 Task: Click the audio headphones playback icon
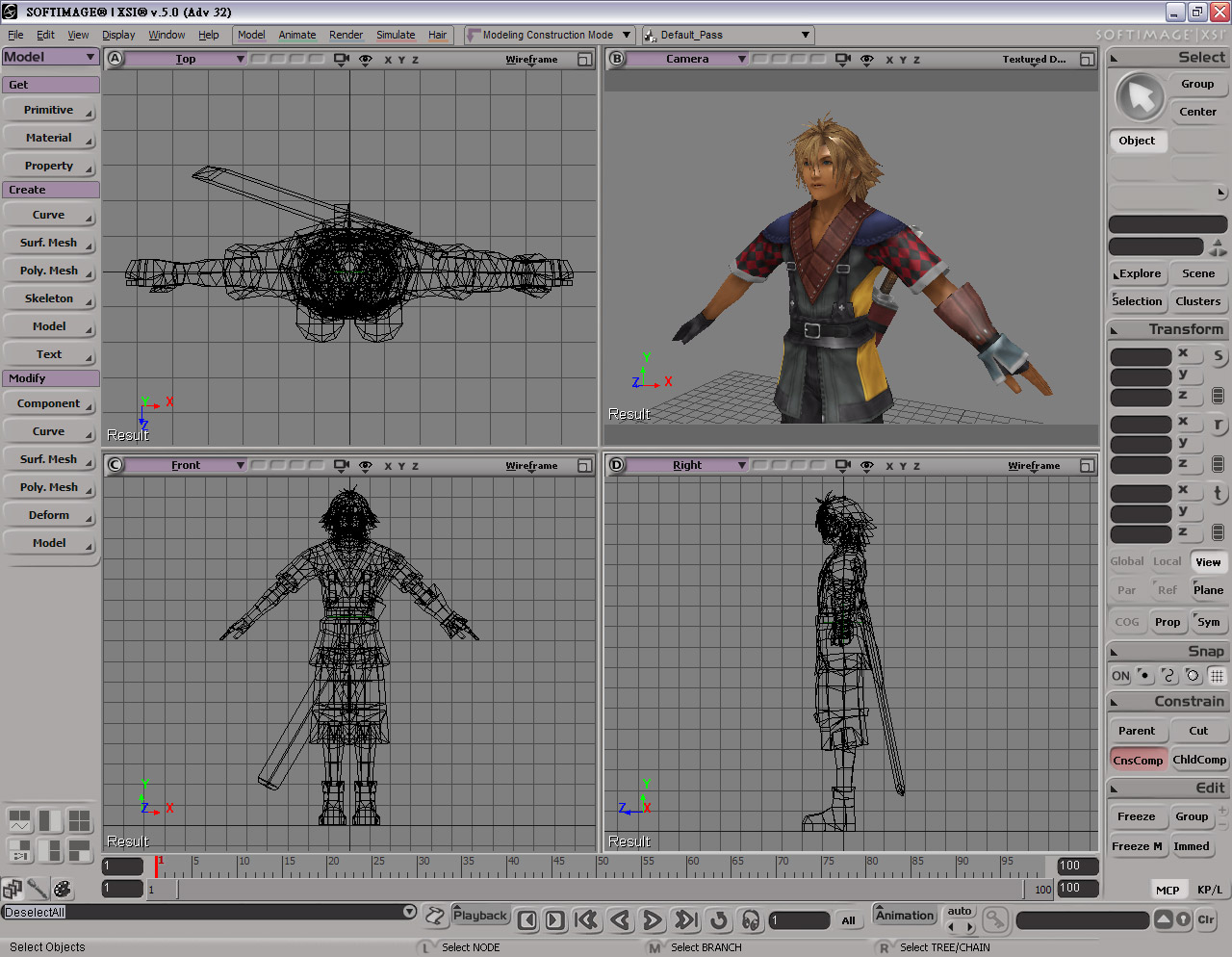tap(751, 920)
